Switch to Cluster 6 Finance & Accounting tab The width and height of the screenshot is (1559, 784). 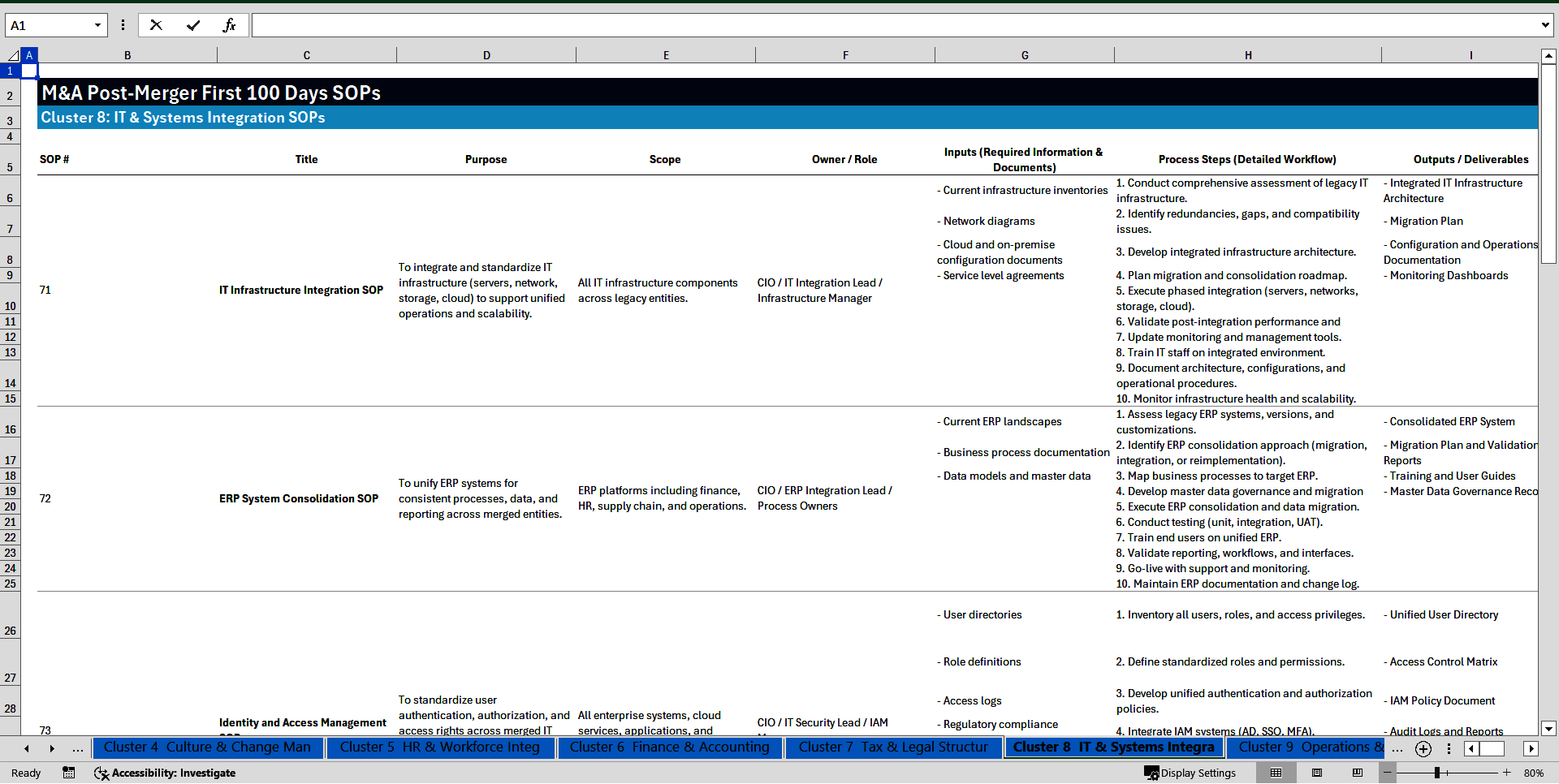coord(669,747)
